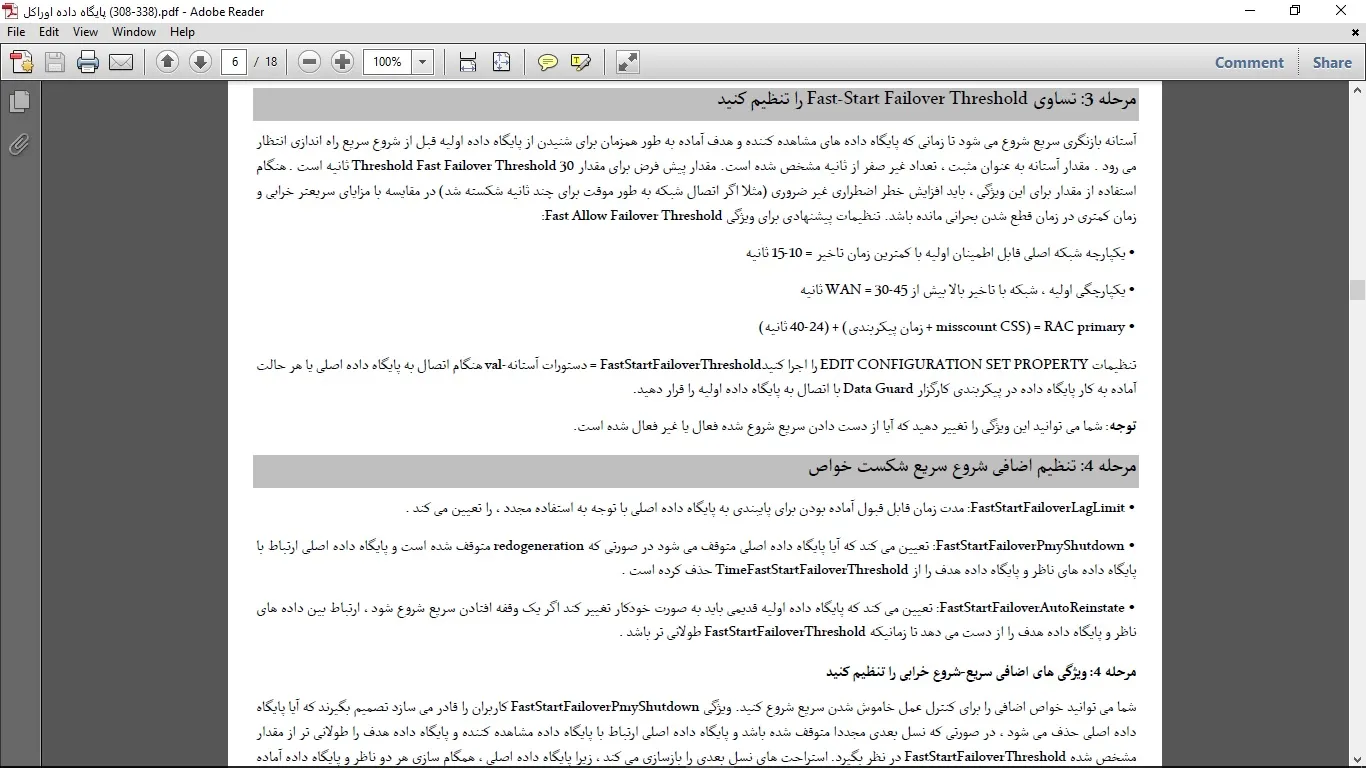Show the page thumbnails panel
1366x768 pixels.
(19, 102)
